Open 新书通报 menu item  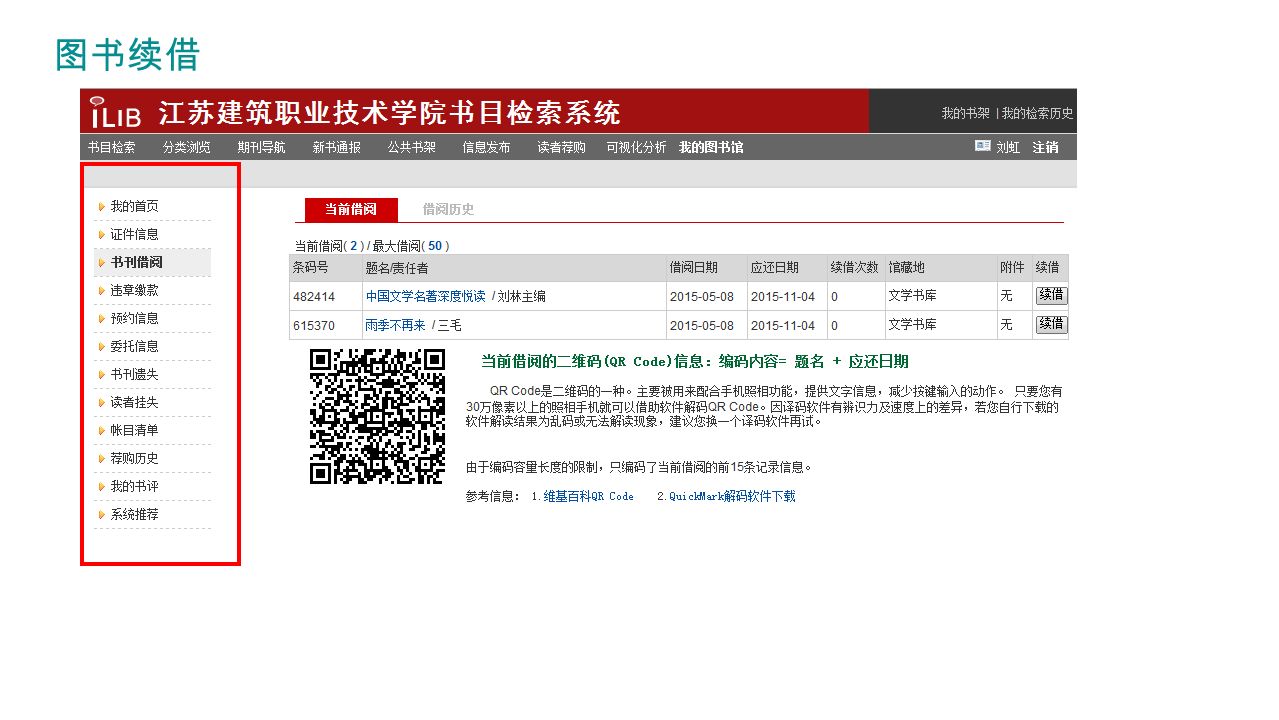click(x=336, y=147)
